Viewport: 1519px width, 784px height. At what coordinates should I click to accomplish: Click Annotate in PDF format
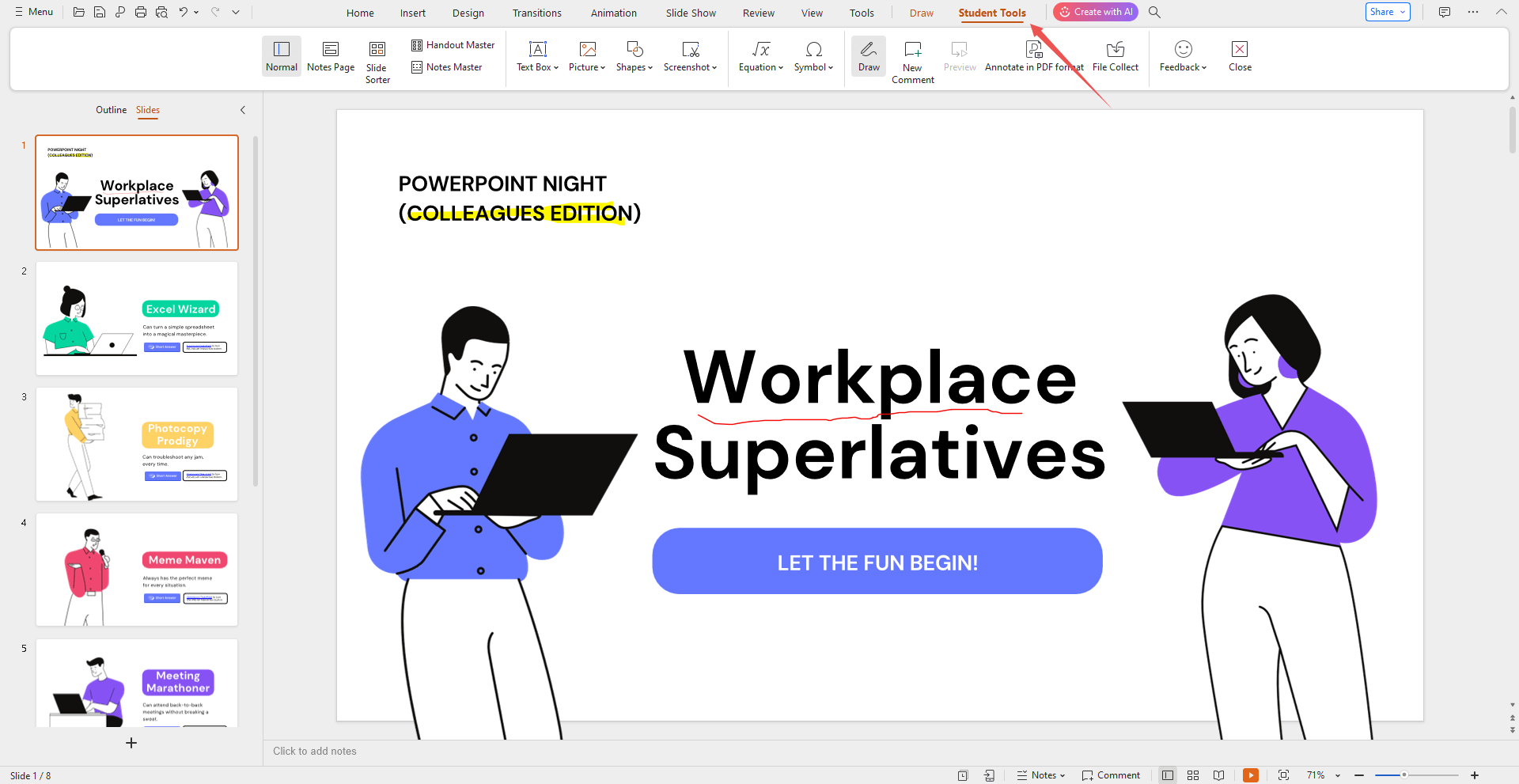pyautogui.click(x=1034, y=56)
